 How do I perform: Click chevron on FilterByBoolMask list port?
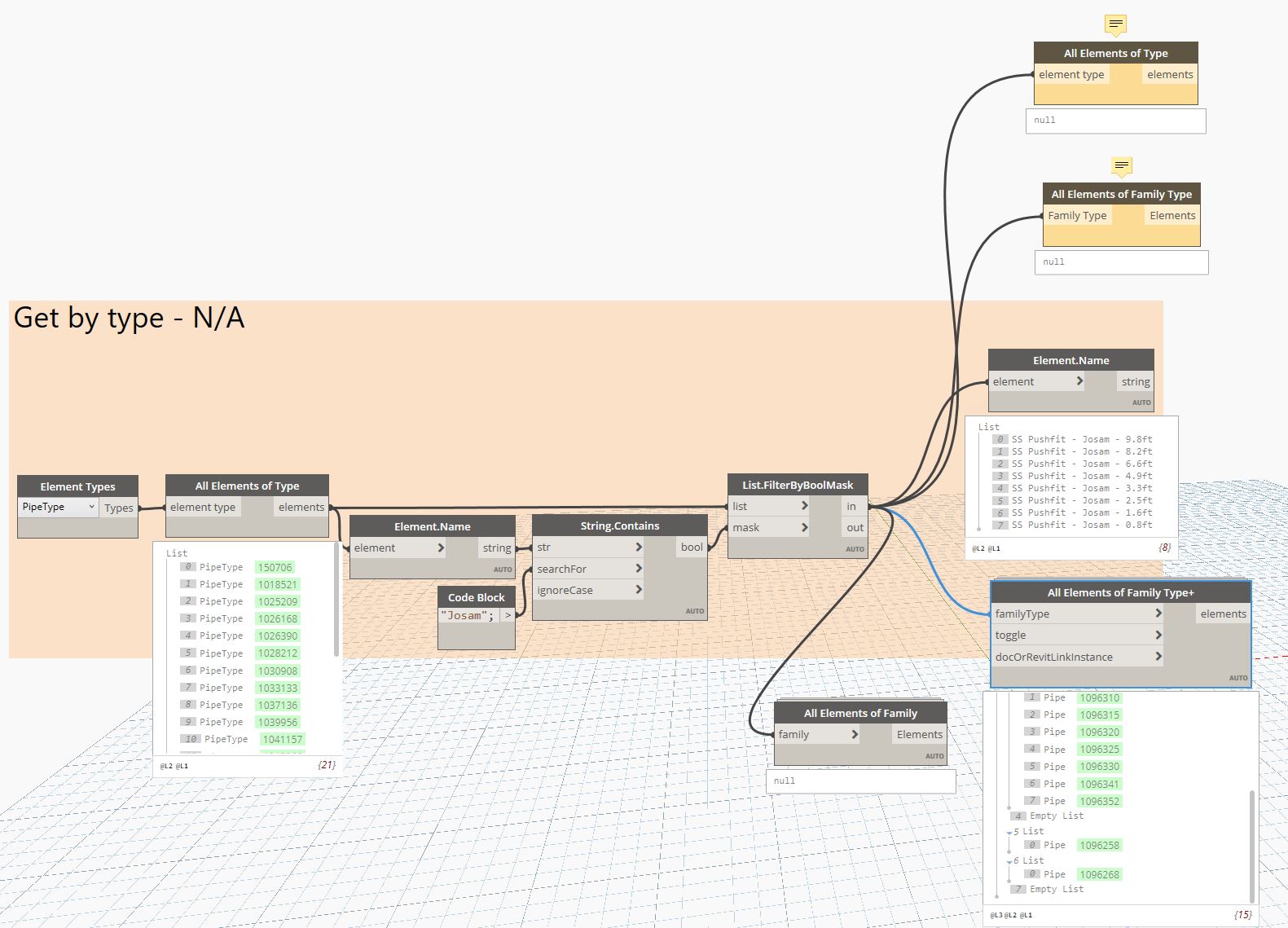(804, 506)
